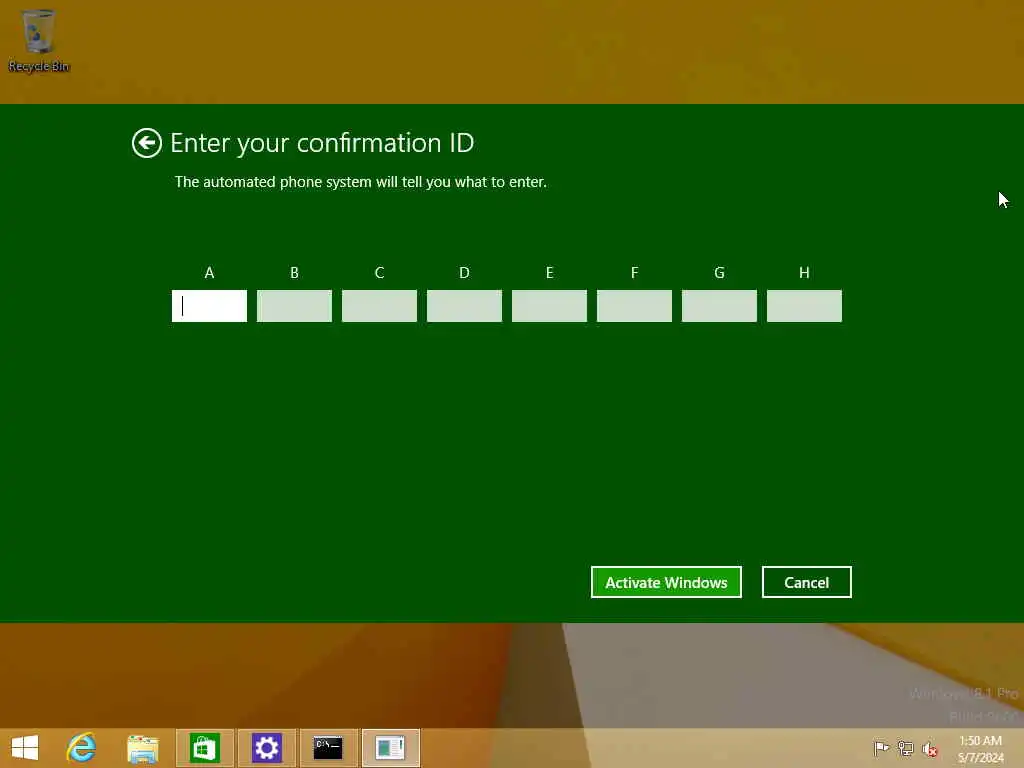Open network tray icon
This screenshot has height=768, width=1024.
pos(905,748)
